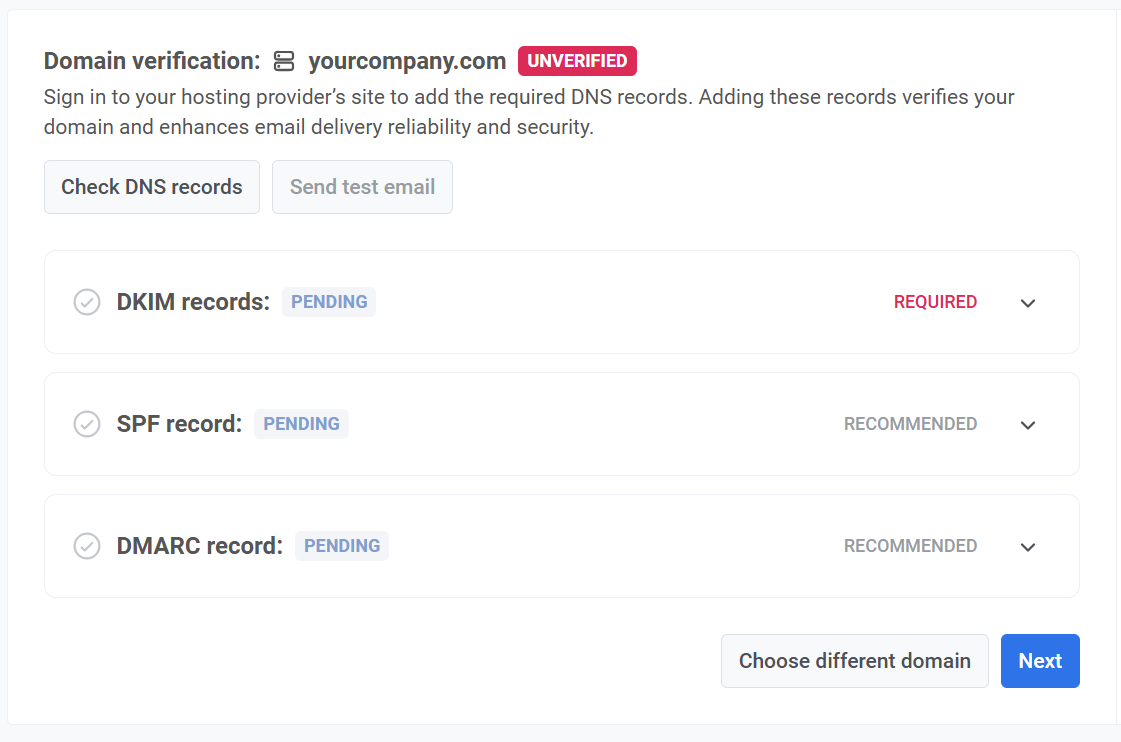Click the PENDING badge next to DKIM records
Screen dimensions: 1121x742
329,302
